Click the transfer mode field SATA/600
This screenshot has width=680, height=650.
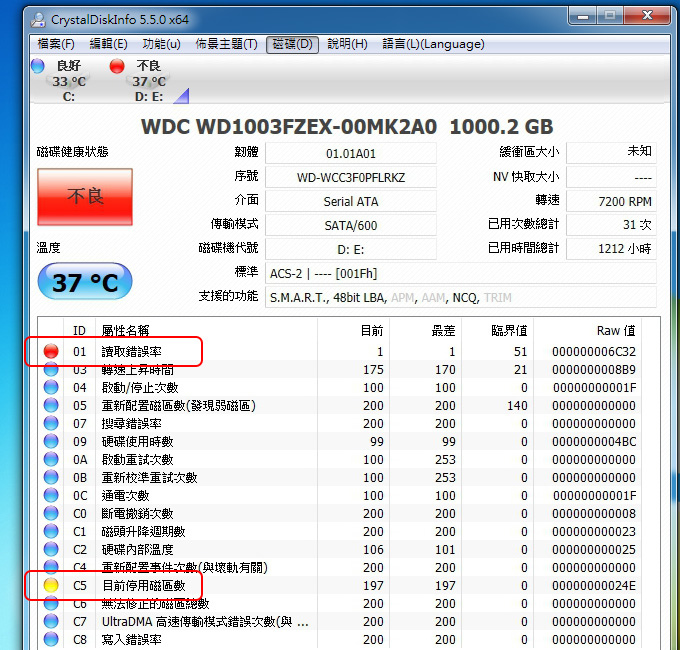click(351, 225)
